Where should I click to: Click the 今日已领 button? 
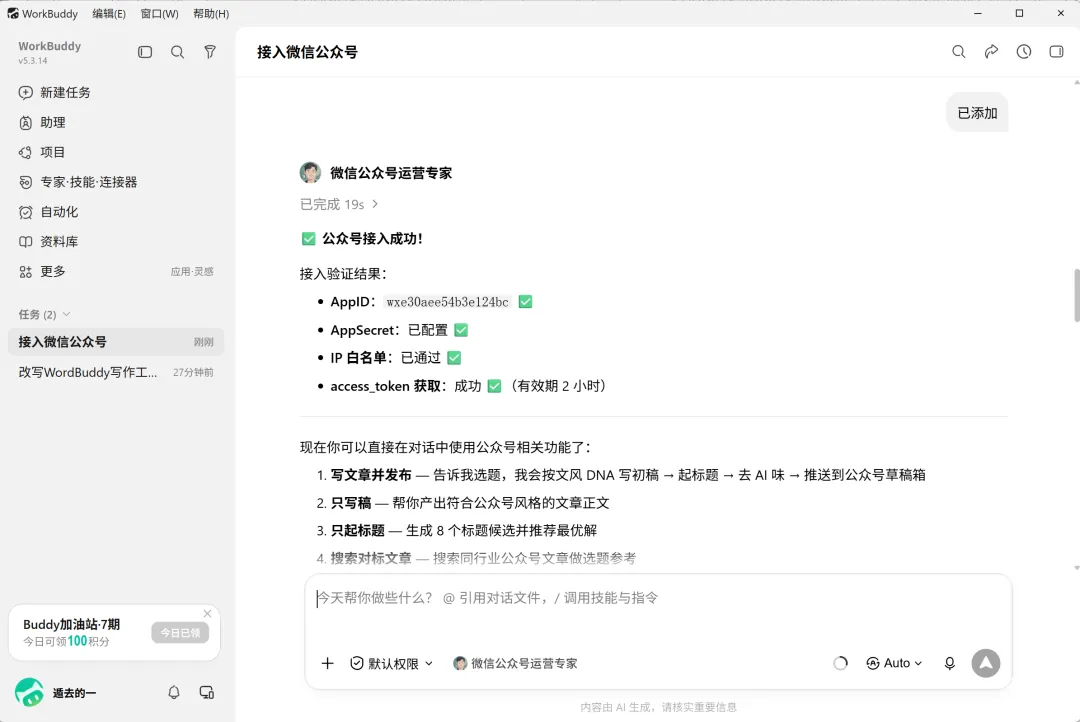point(180,632)
